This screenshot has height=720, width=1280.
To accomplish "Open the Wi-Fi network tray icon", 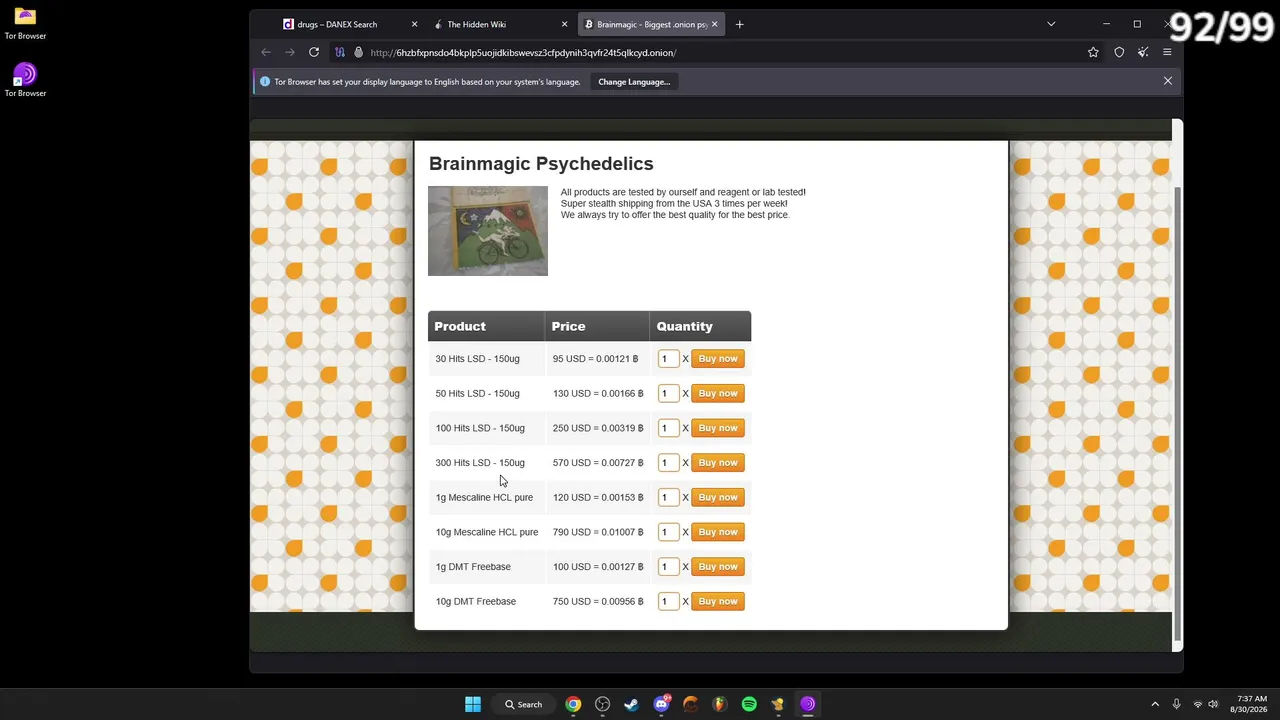I will 1198,704.
